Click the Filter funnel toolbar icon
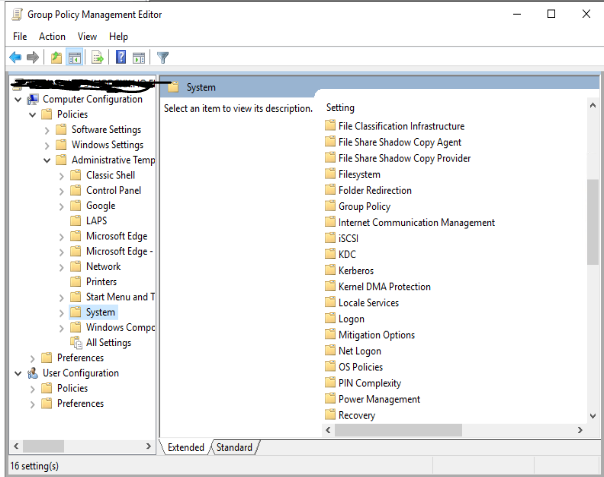 click(x=163, y=58)
